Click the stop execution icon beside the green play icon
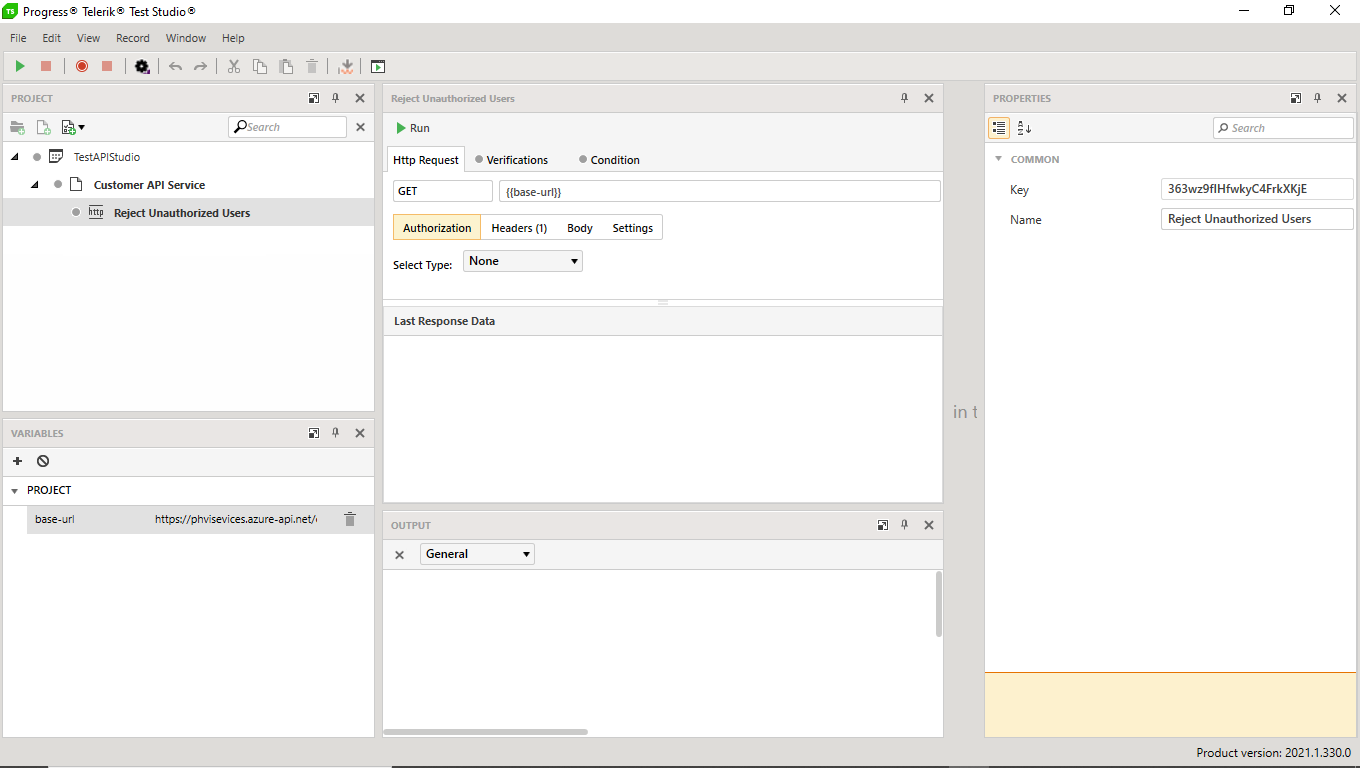 pyautogui.click(x=46, y=66)
